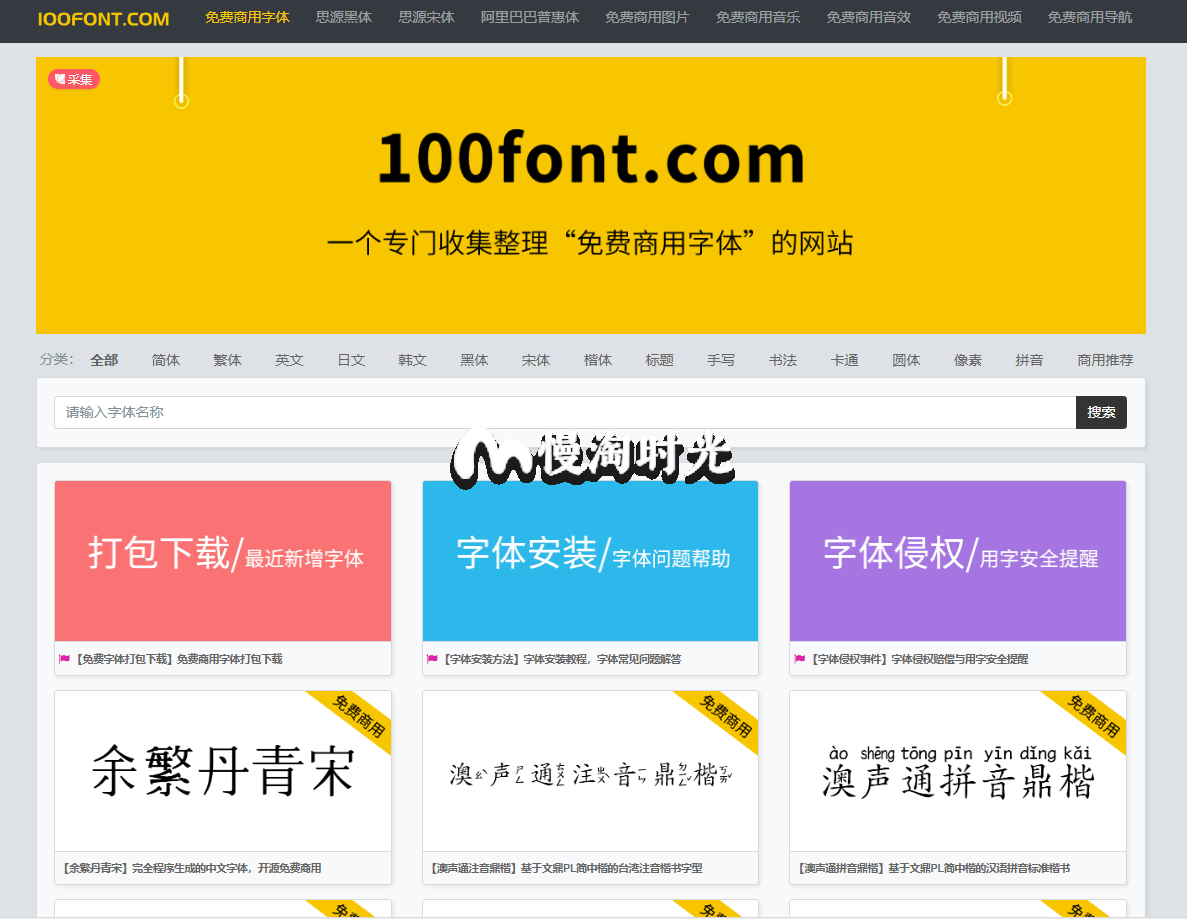Click the flag icon beside 字体侵权事件
The height and width of the screenshot is (919, 1187).
pyautogui.click(x=799, y=659)
